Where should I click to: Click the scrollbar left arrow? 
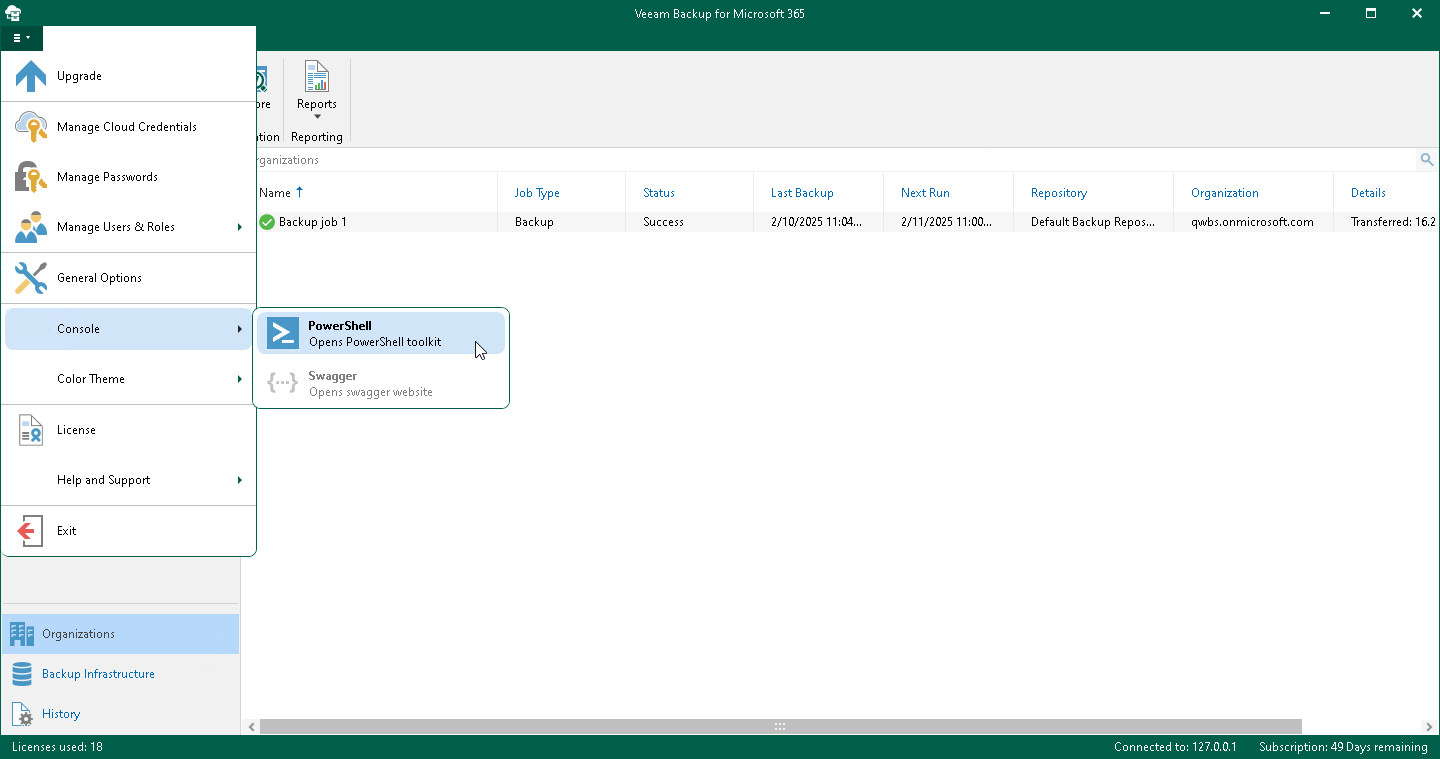251,727
